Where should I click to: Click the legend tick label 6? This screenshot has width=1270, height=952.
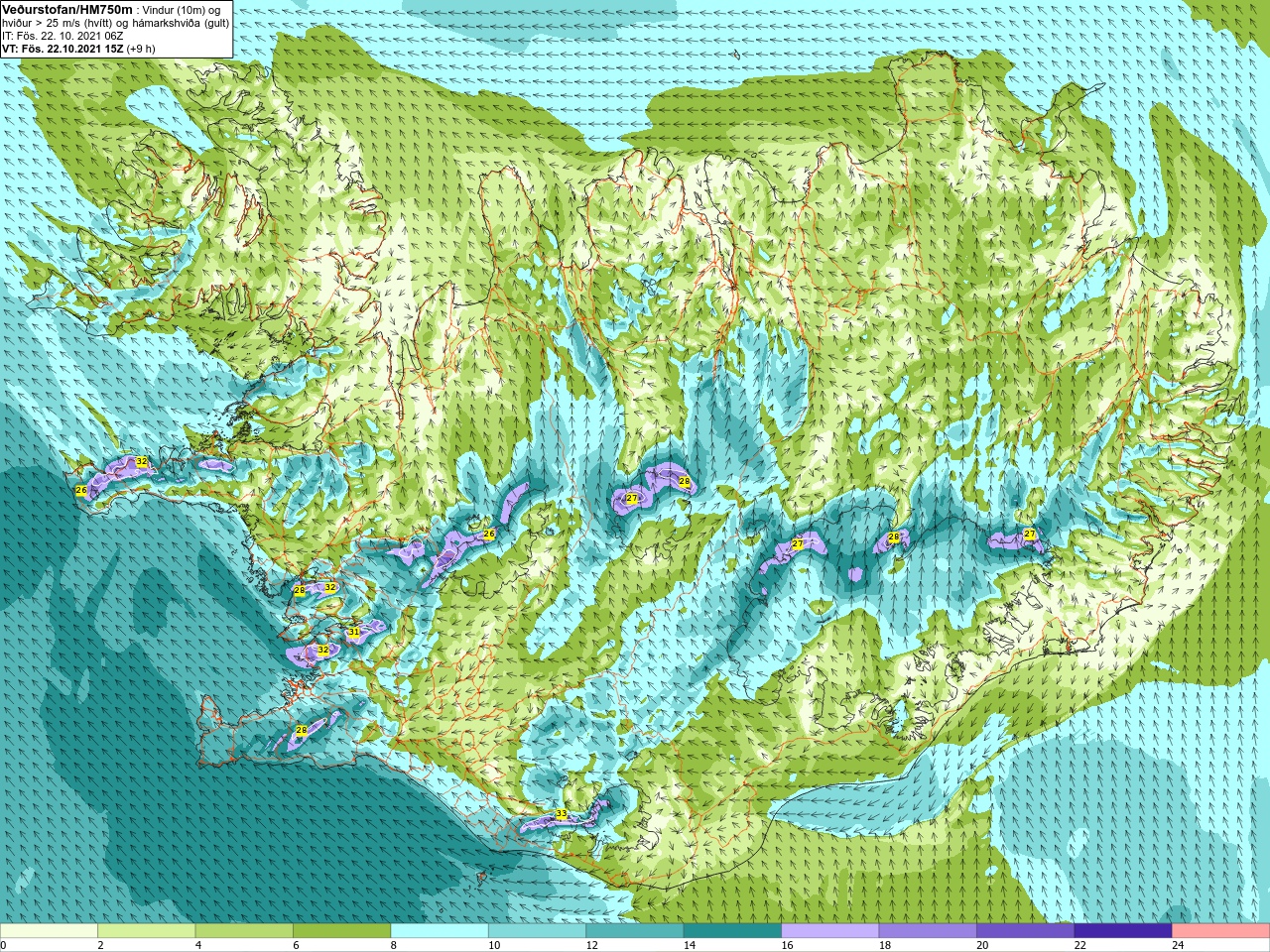point(296,945)
